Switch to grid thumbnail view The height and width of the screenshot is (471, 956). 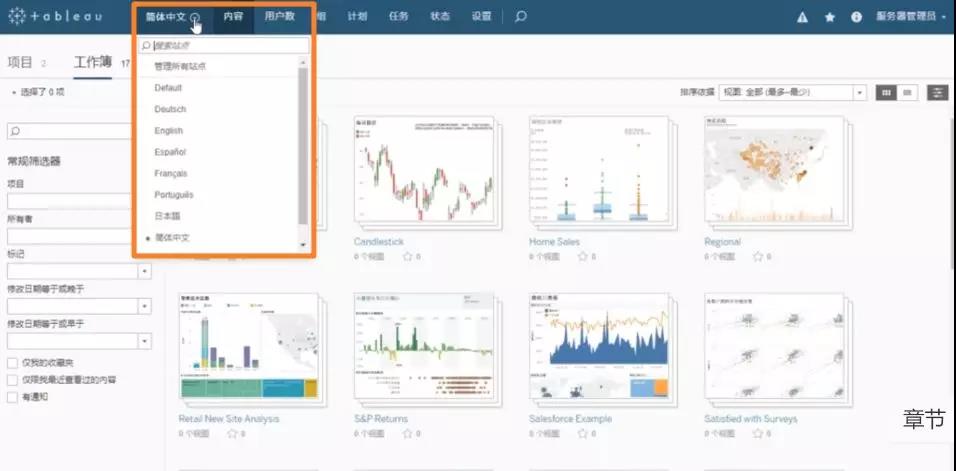pyautogui.click(x=885, y=92)
